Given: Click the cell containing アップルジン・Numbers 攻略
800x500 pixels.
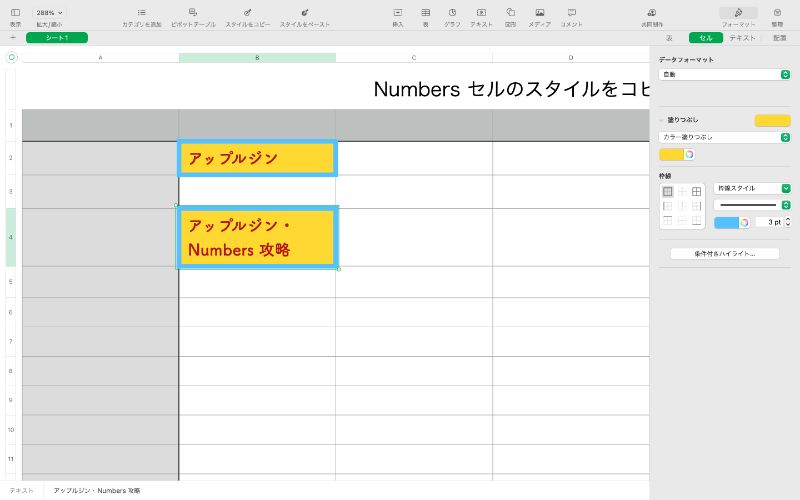Looking at the screenshot, I should [257, 237].
